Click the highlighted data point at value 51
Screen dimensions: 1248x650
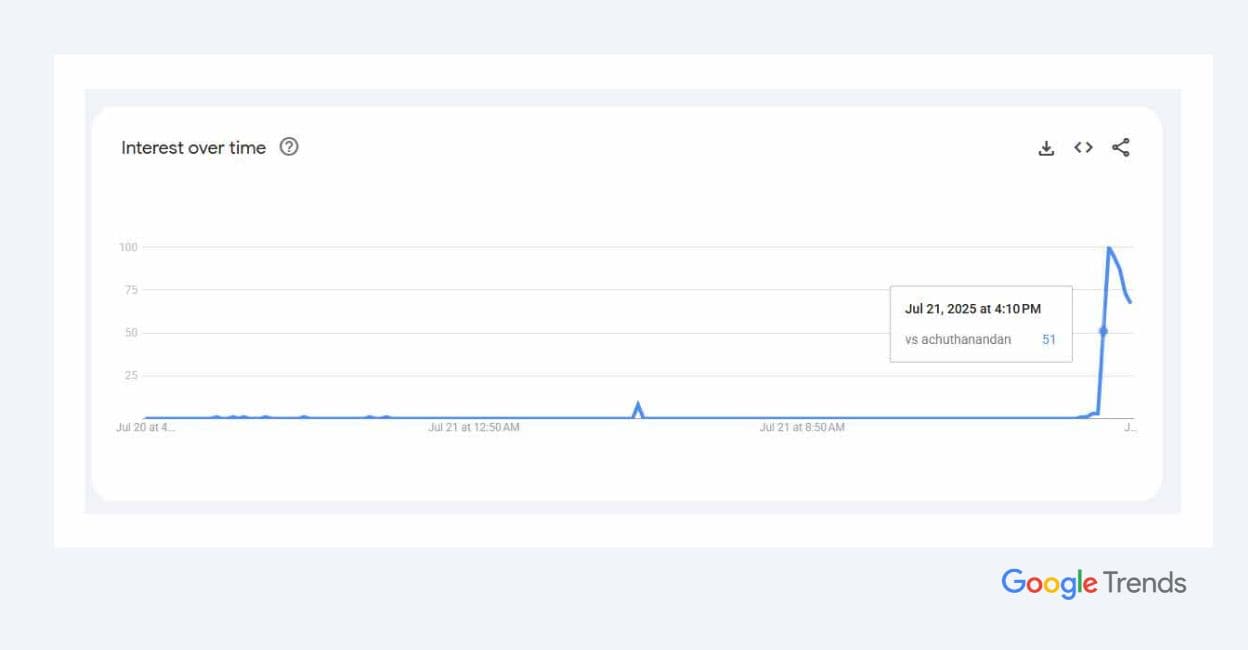(x=1103, y=331)
